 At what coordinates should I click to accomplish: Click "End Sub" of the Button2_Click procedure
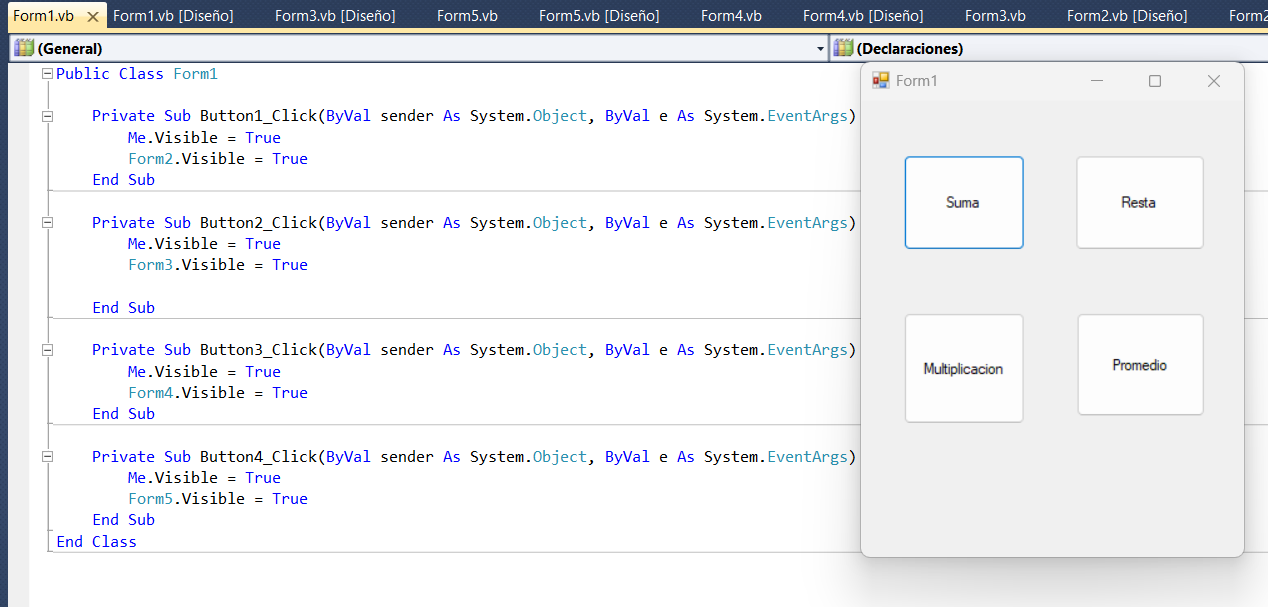[123, 308]
